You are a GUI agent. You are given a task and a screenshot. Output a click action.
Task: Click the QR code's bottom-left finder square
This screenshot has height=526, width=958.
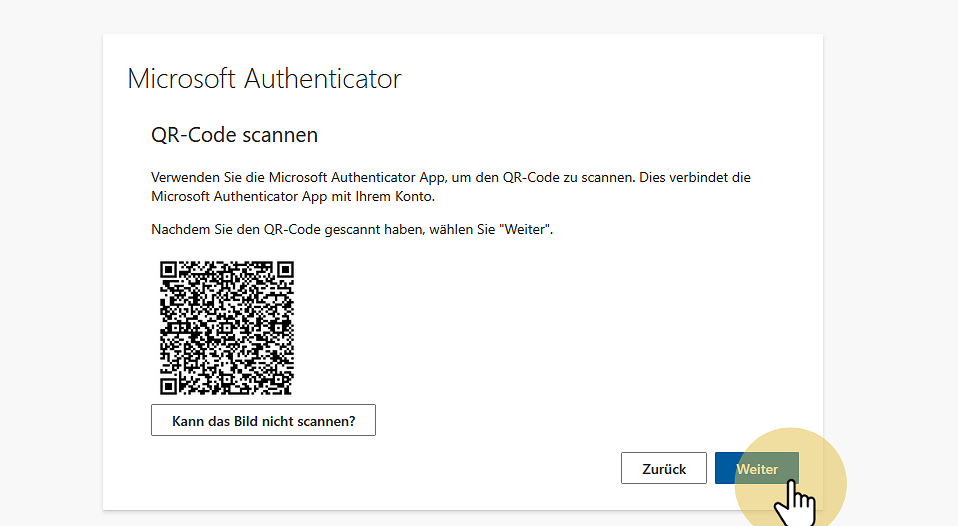coord(169,386)
